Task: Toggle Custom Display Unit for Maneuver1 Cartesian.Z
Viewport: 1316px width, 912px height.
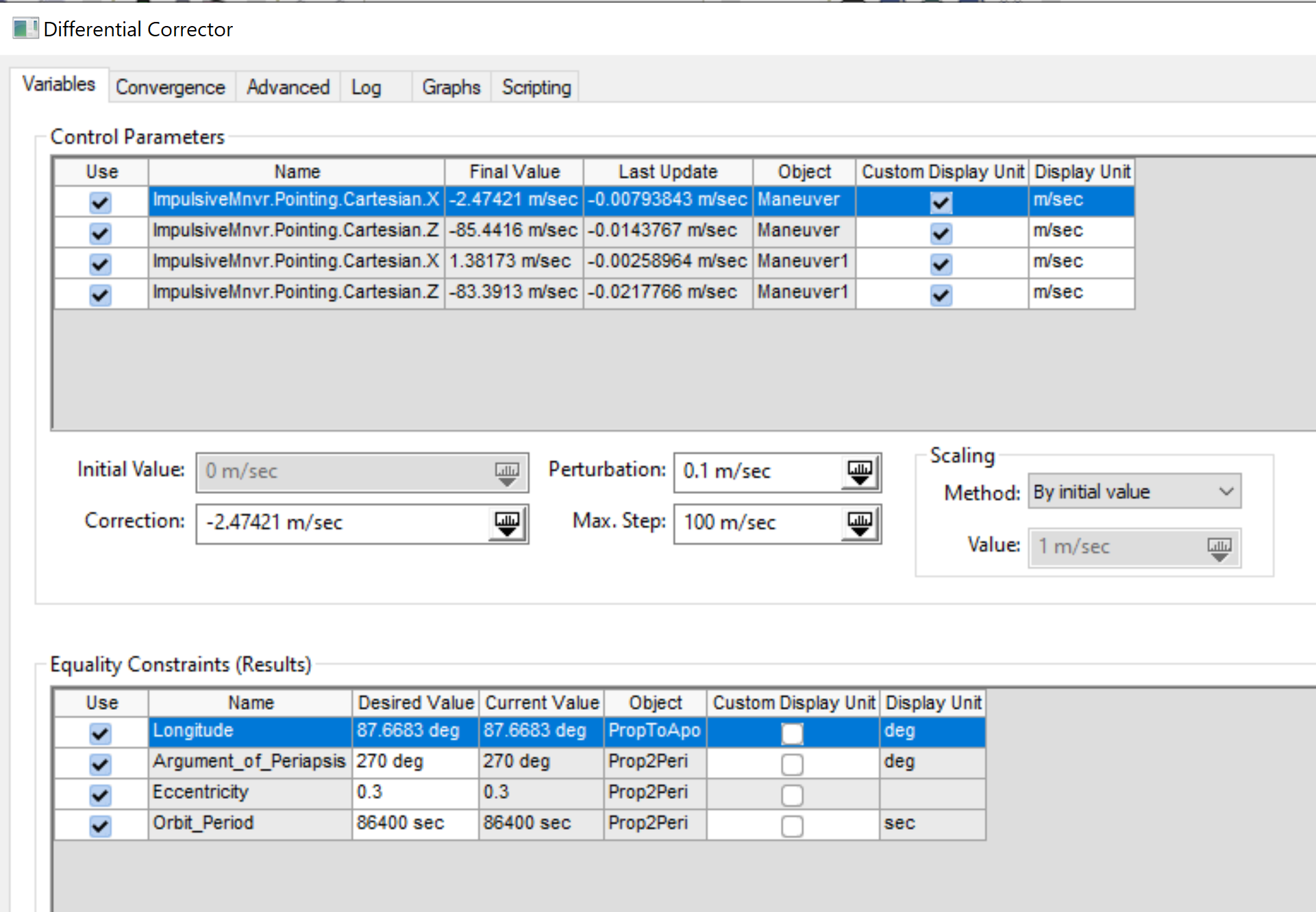Action: coord(941,295)
